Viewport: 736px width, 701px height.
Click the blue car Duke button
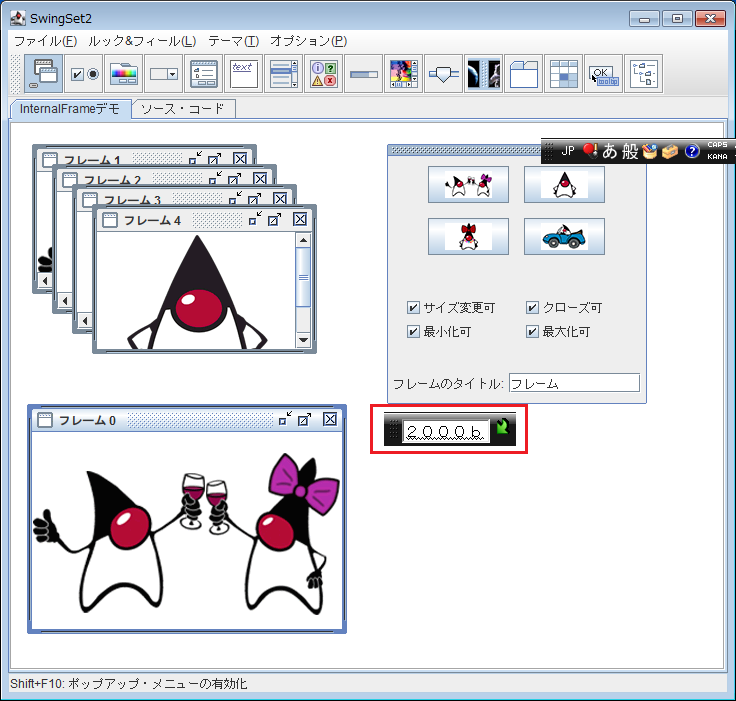(564, 237)
